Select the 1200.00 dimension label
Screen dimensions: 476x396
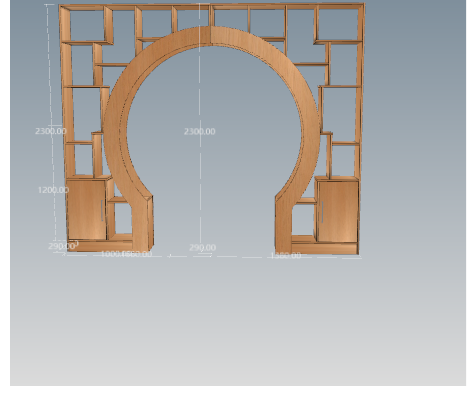(x=53, y=190)
